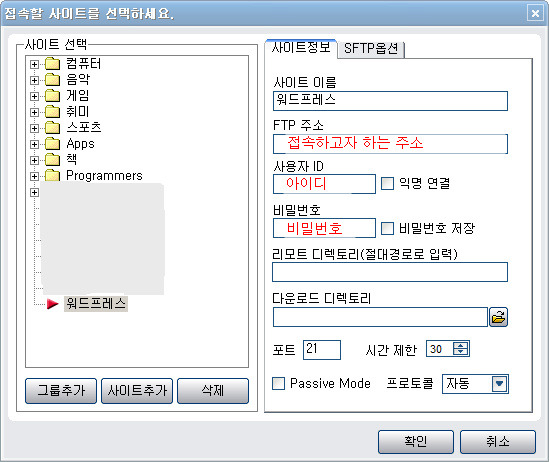Screen dimensions: 549x462
Task: Expand the 취미 folder node
Action: tap(34, 112)
